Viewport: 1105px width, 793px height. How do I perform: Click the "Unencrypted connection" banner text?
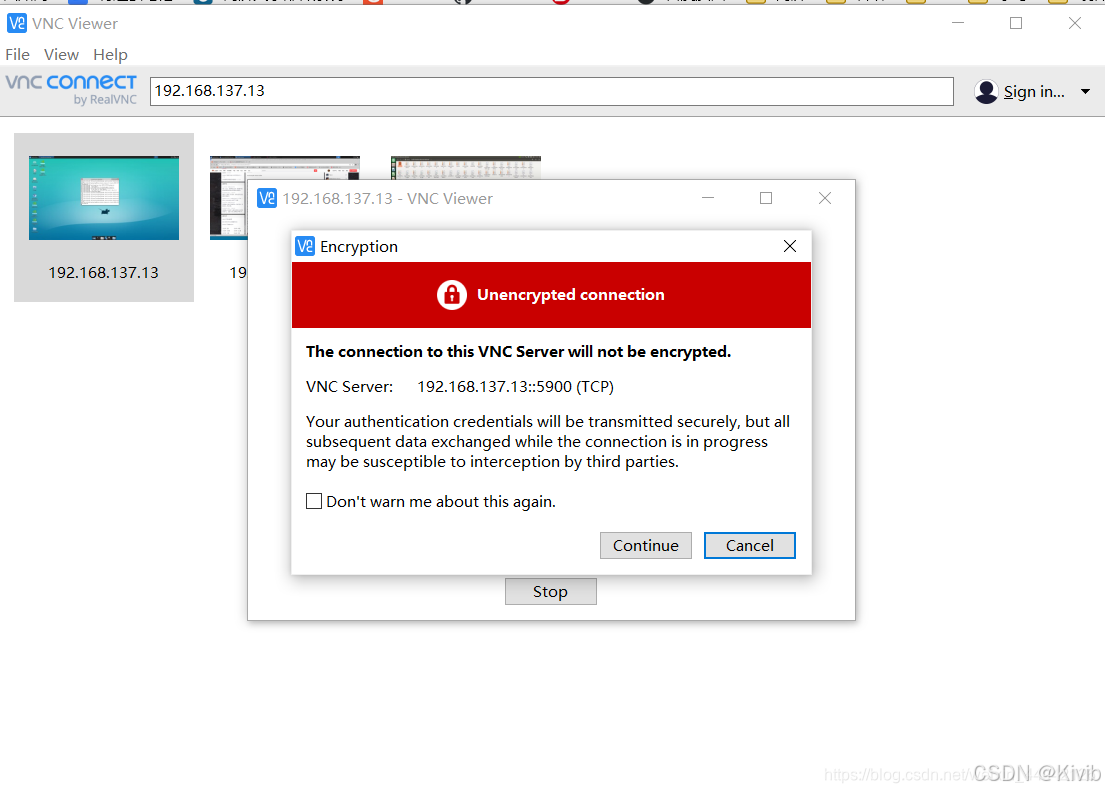coord(571,295)
